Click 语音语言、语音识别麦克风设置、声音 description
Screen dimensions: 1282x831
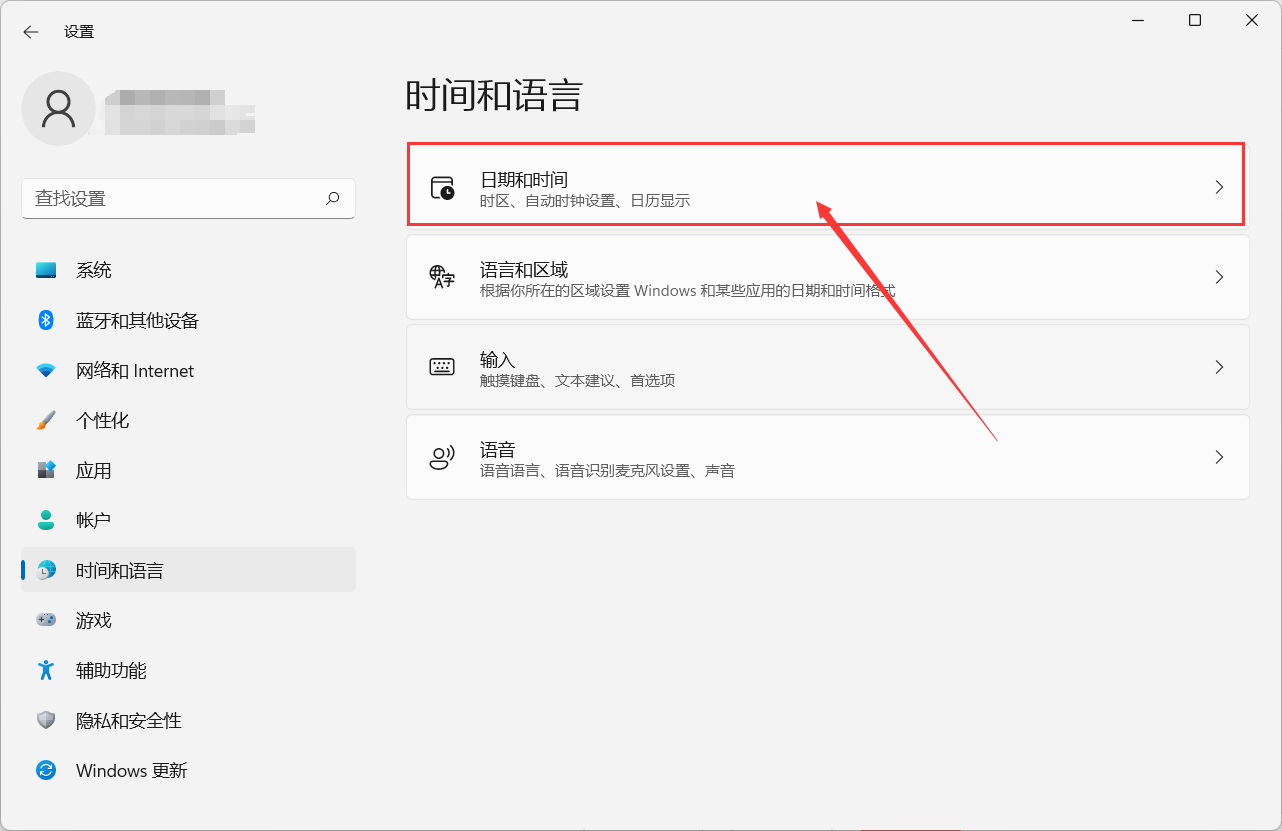[x=607, y=471]
